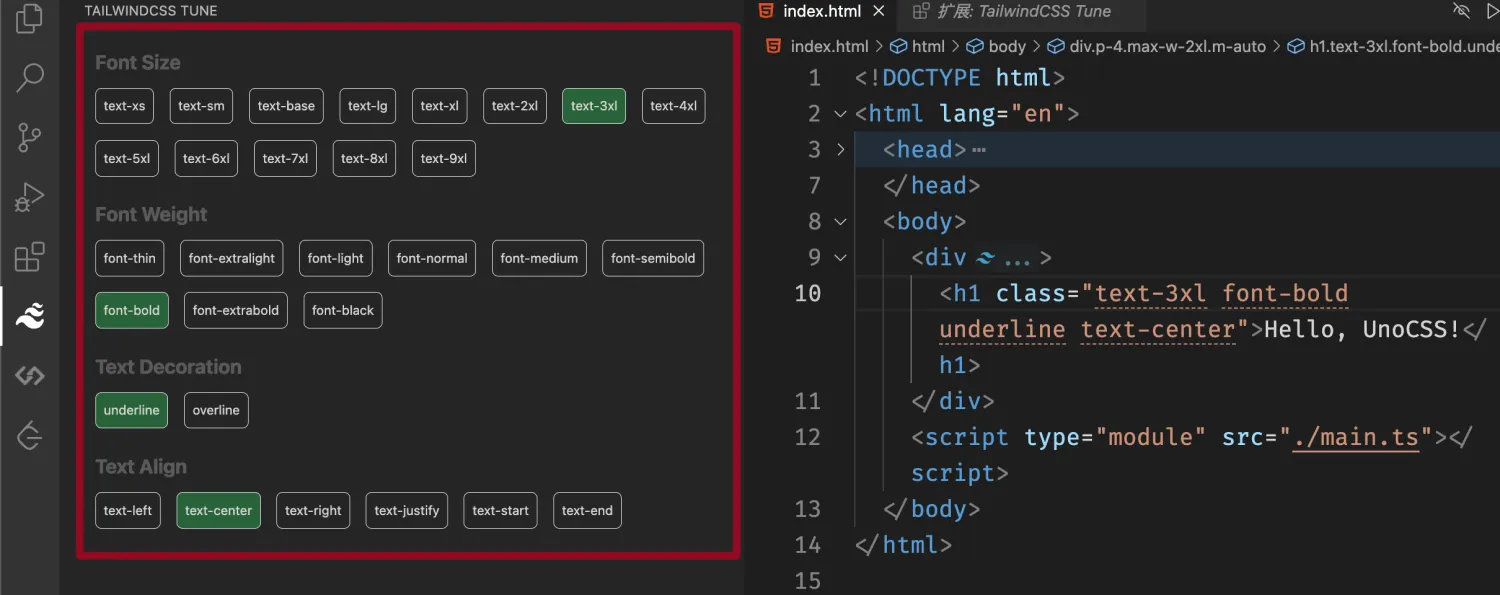Expand the collapsed head element on line 3

841,150
